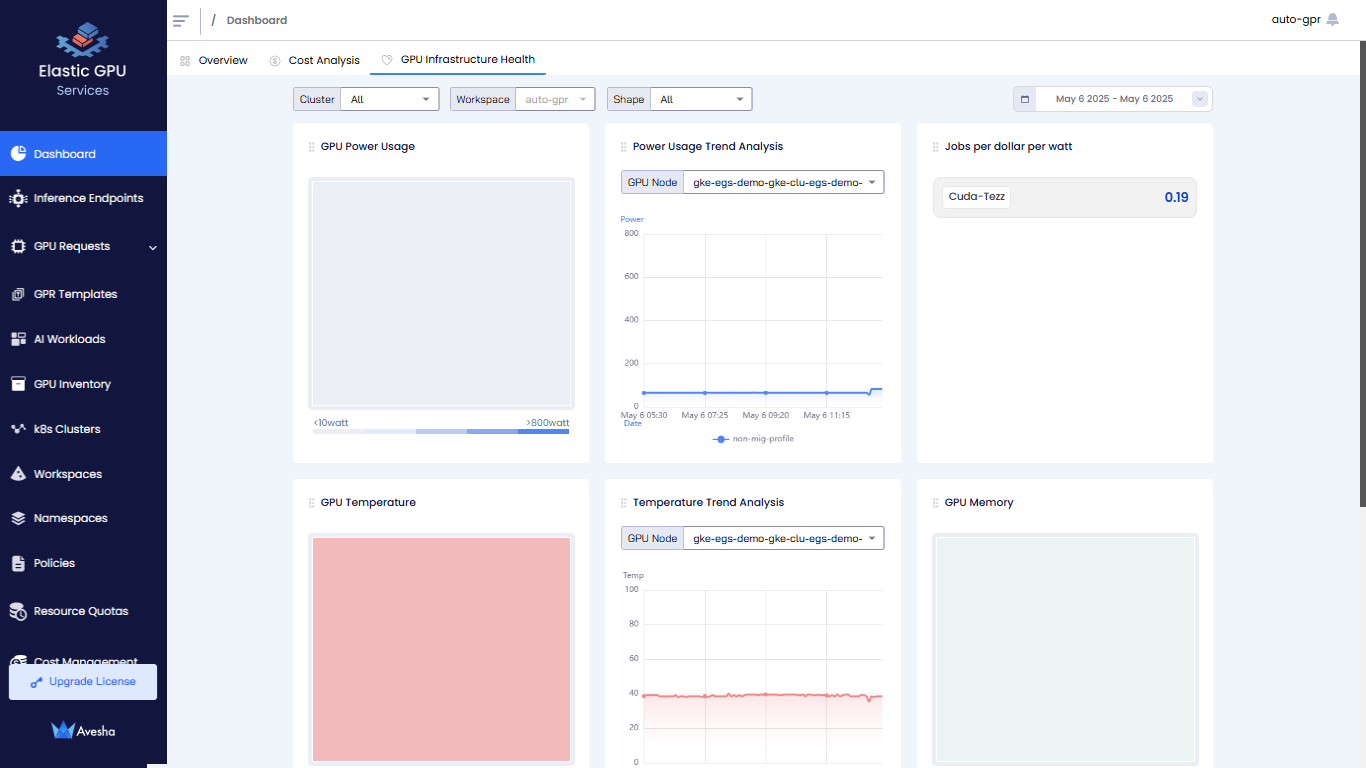Open the GPU Inventory sidebar item
Viewport: 1366px width, 768px height.
point(72,384)
